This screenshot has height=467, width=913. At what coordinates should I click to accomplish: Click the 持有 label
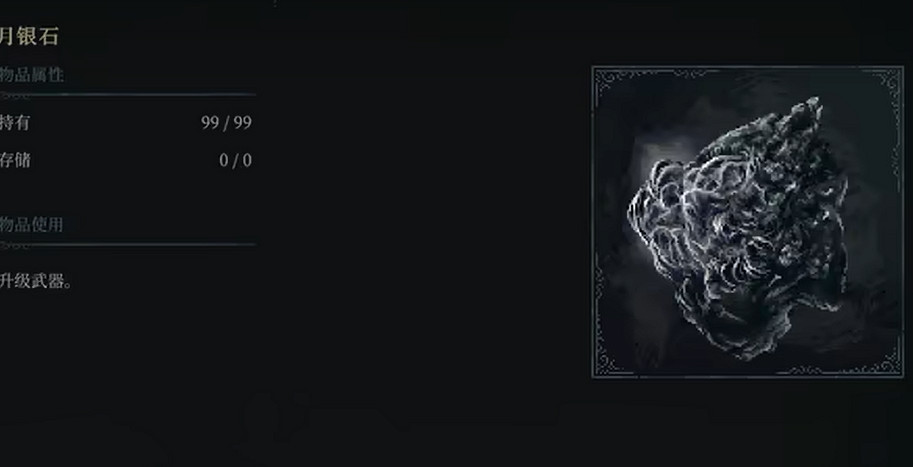15,123
